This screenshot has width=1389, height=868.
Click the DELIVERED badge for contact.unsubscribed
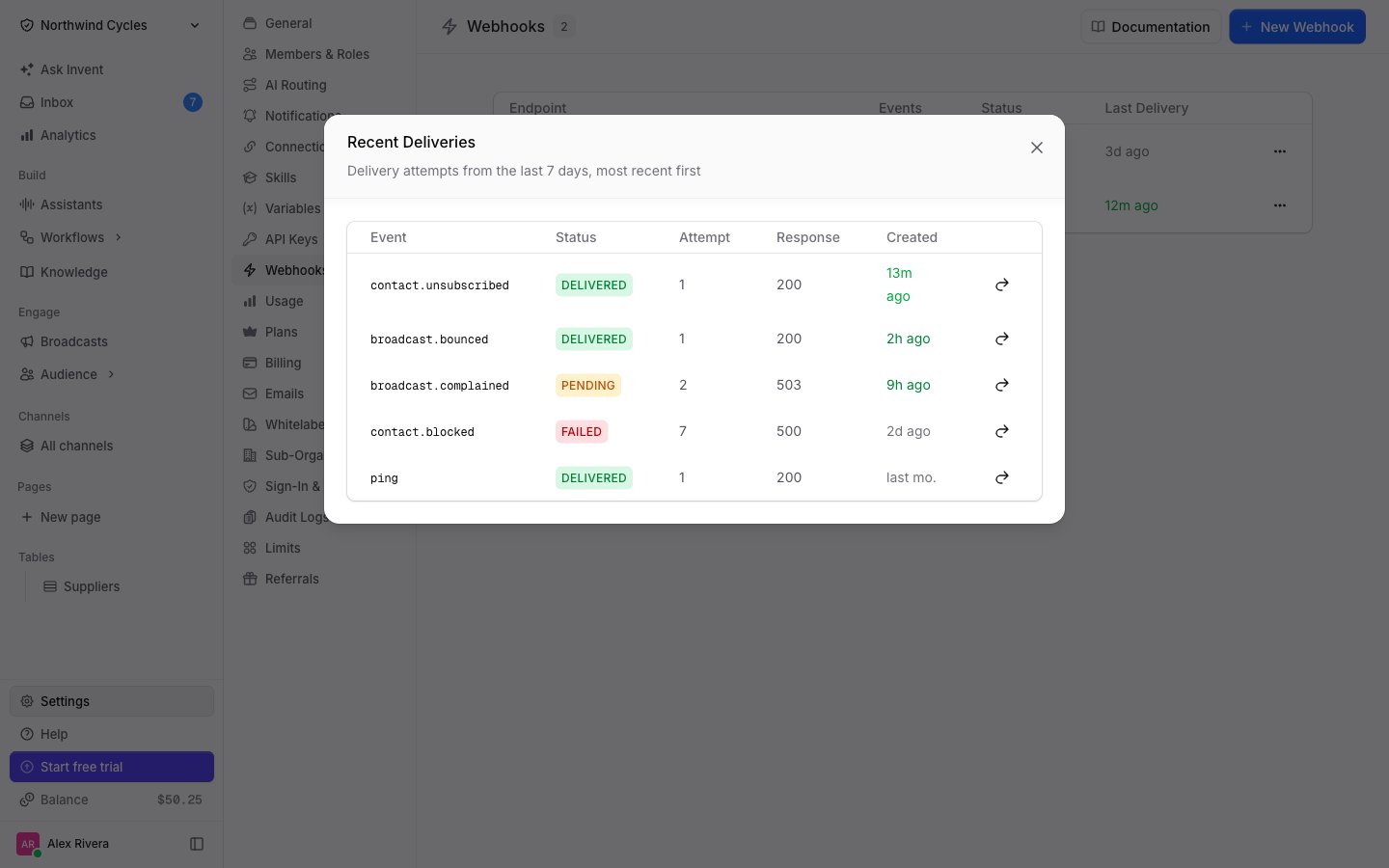coord(594,285)
